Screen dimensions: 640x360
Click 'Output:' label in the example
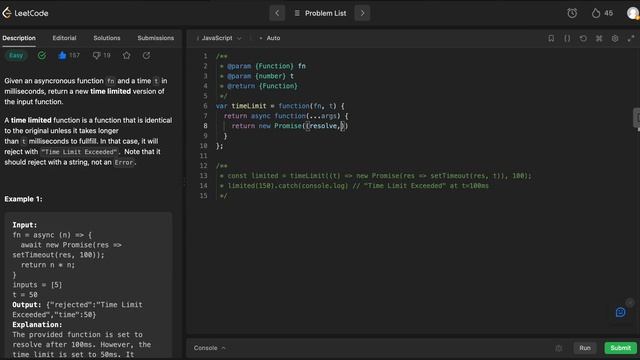(27, 304)
